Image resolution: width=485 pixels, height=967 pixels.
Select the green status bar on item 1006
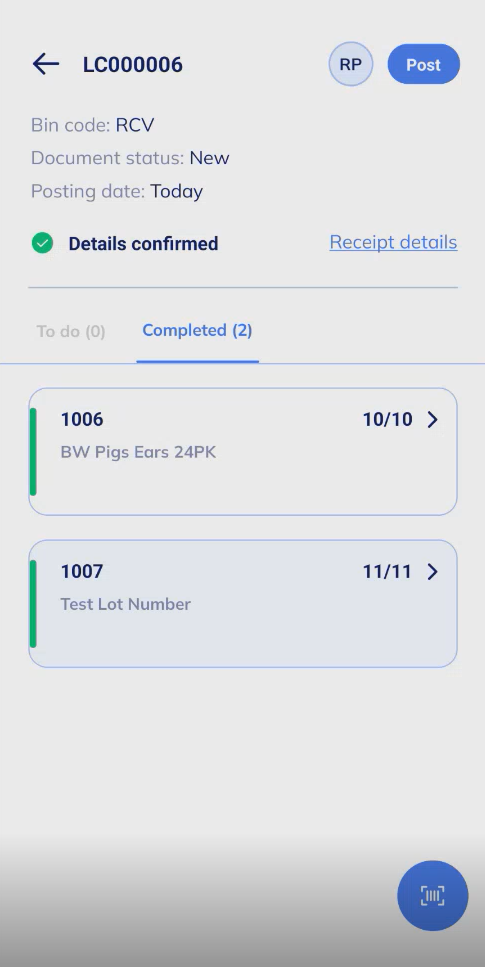click(x=33, y=451)
